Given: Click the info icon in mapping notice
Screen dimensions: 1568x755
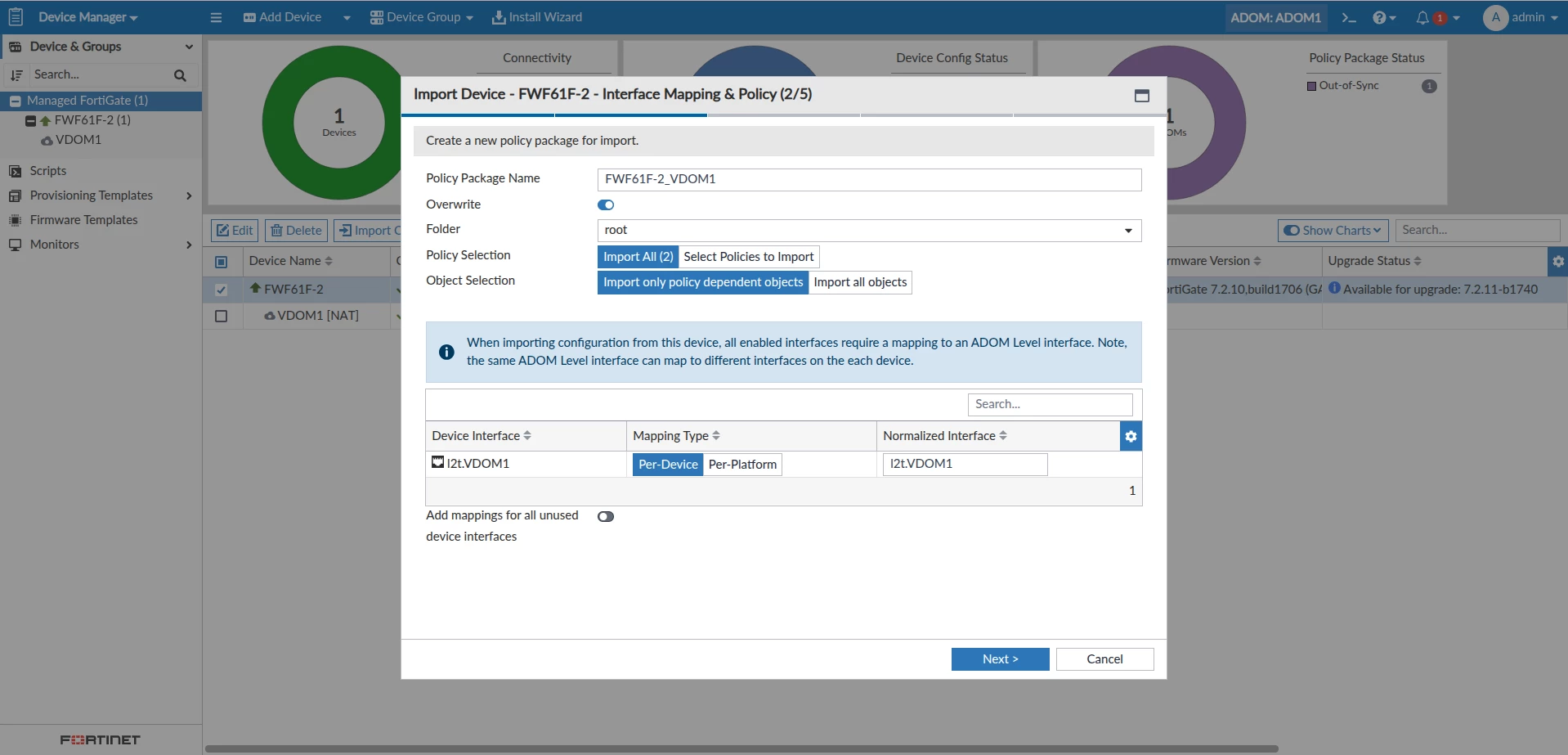Looking at the screenshot, I should 446,352.
